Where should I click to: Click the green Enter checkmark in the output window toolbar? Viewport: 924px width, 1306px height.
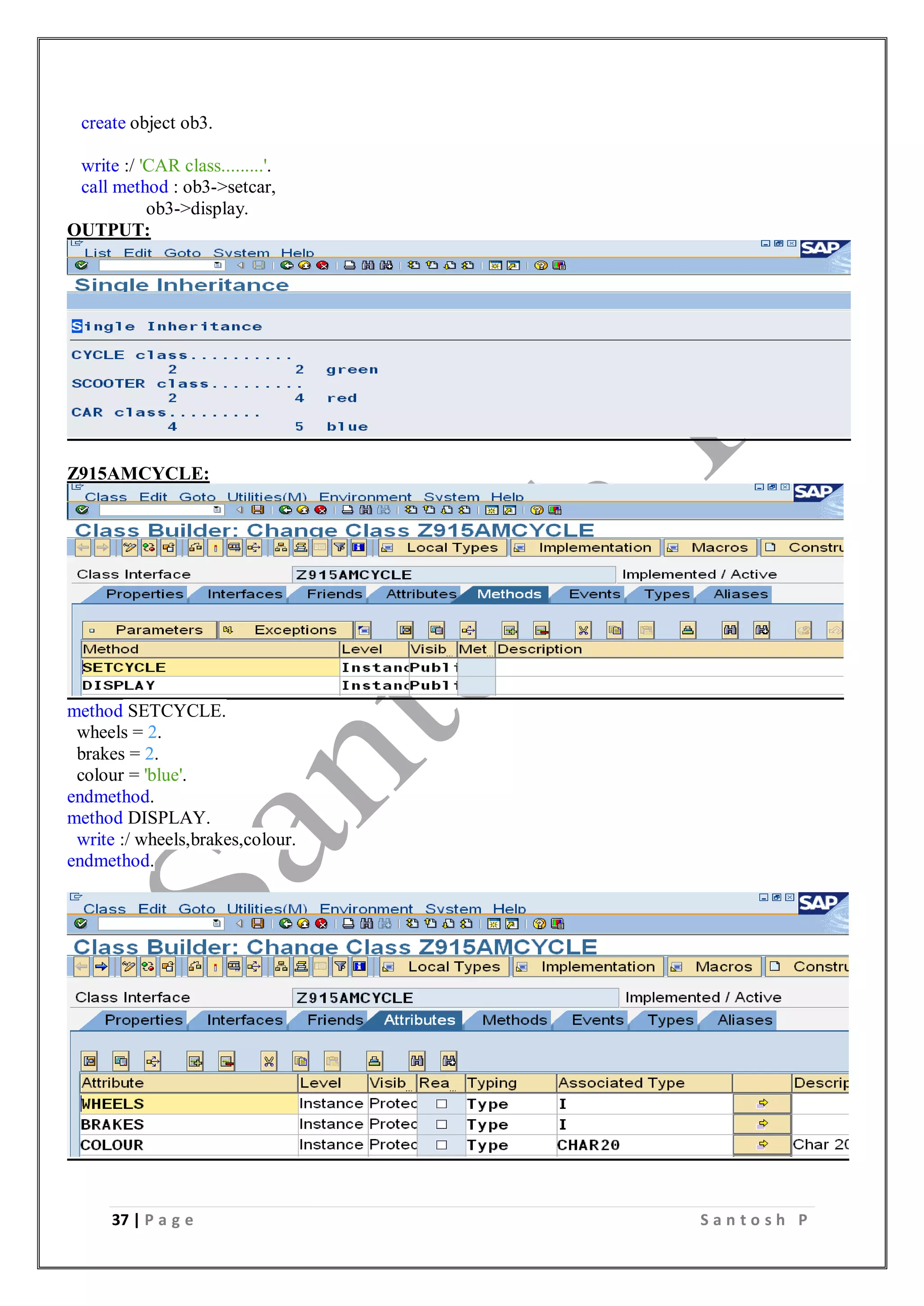(81, 265)
